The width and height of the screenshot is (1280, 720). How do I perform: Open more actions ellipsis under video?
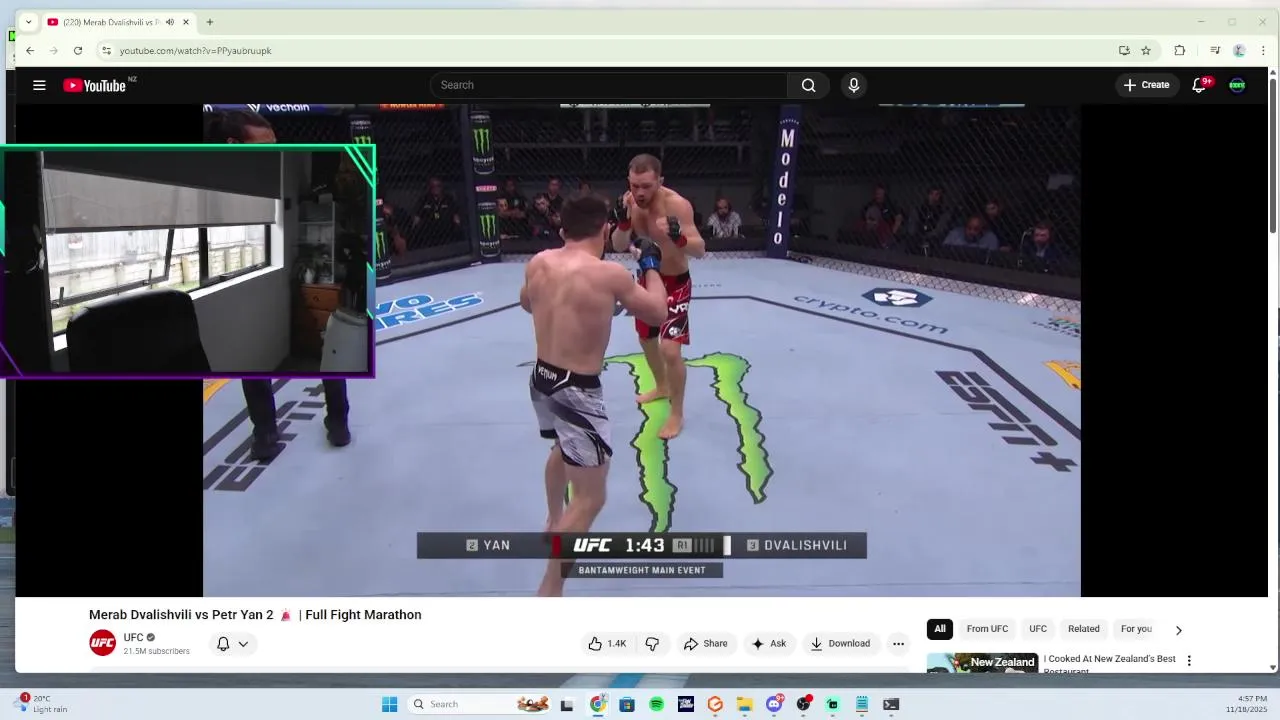[898, 644]
